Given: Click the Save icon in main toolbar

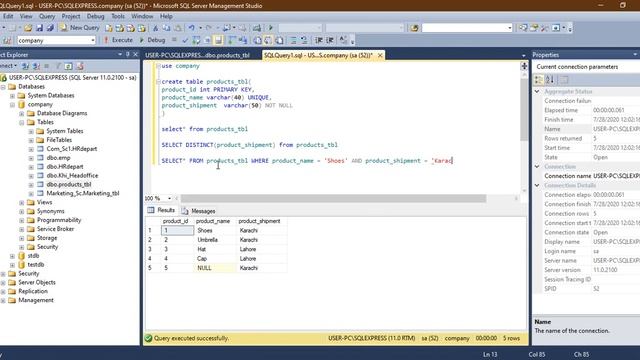Looking at the screenshot, I should pyautogui.click(x=39, y=28).
